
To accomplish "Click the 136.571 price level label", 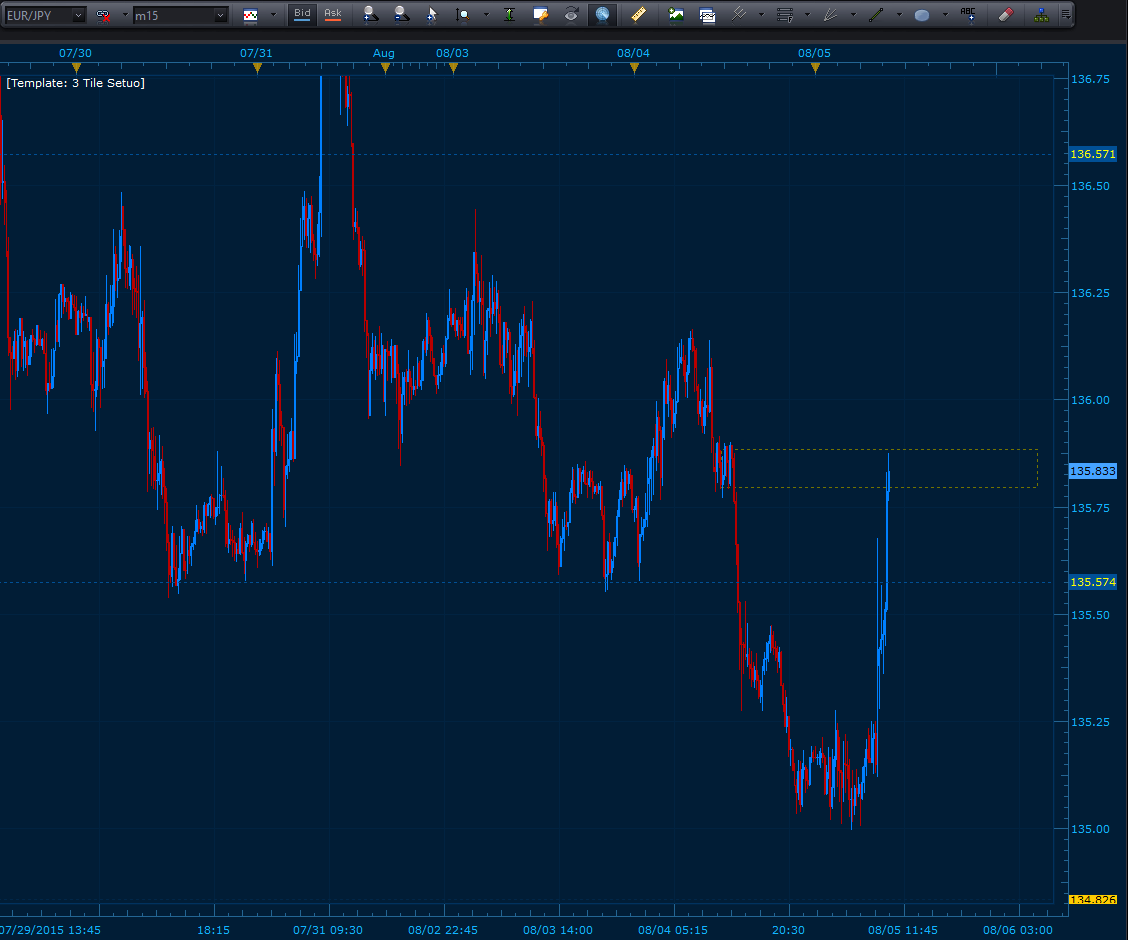I will click(1092, 155).
